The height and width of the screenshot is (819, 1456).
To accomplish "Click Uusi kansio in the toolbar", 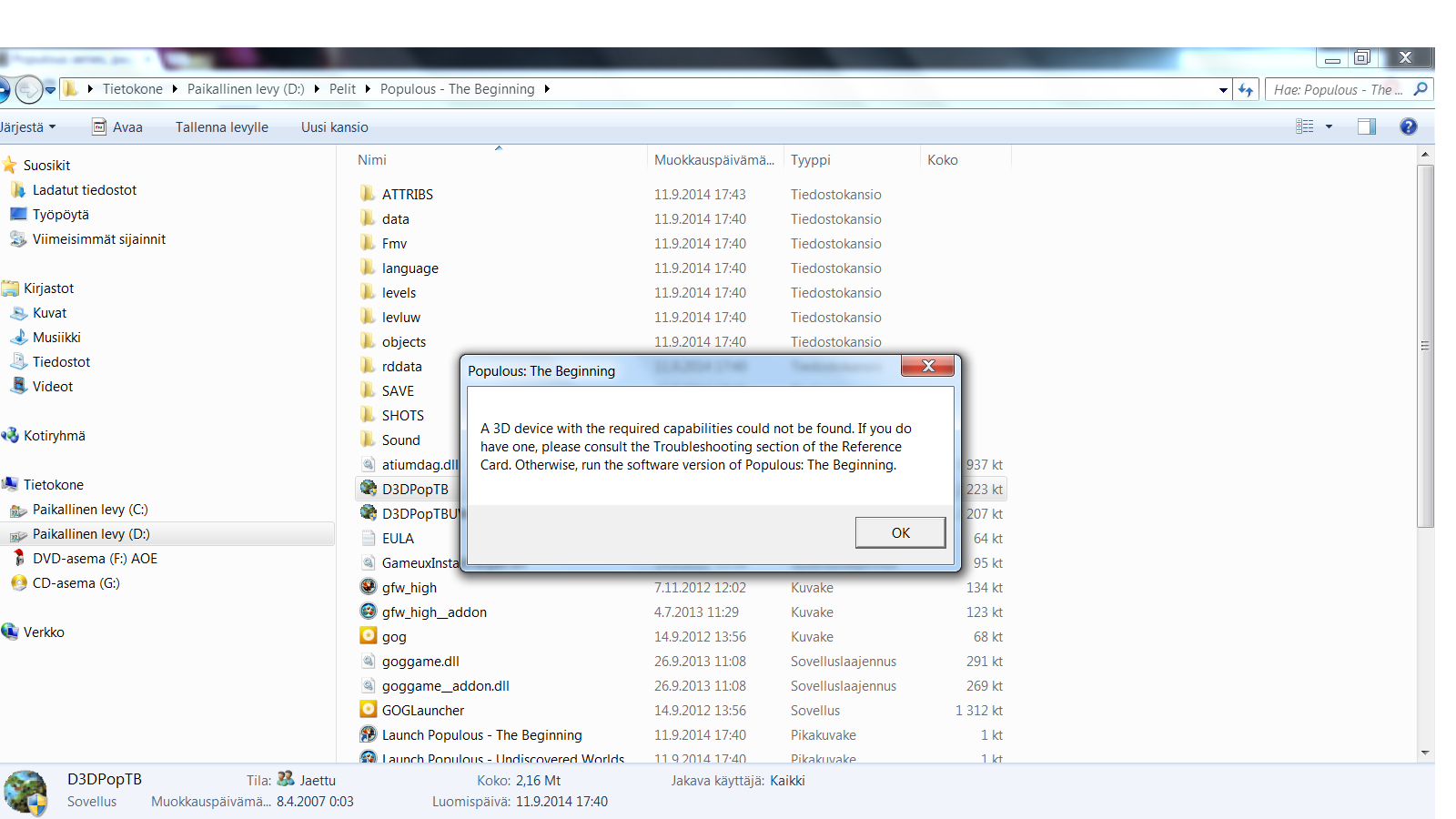I will (335, 126).
